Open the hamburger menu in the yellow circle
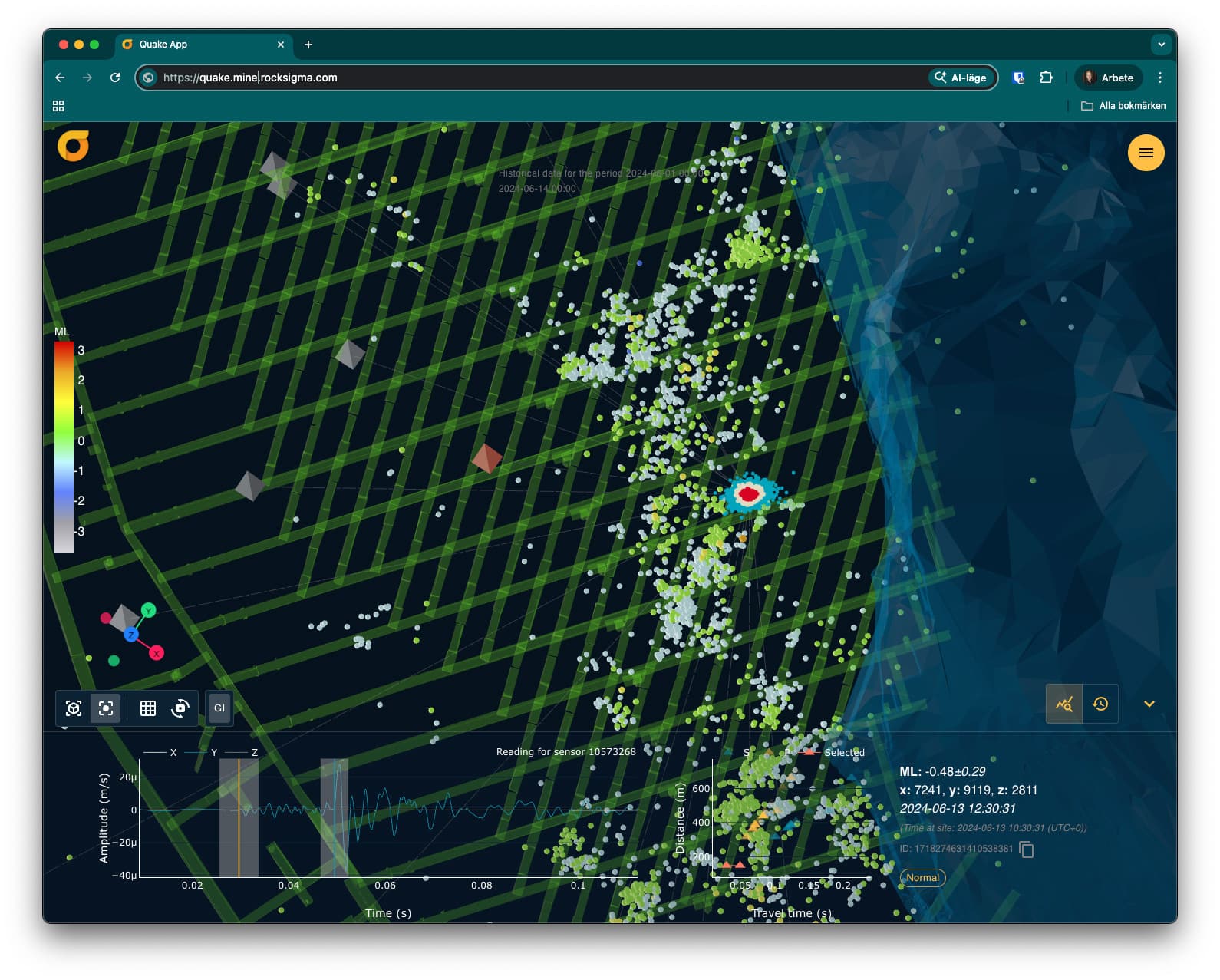 point(1146,153)
